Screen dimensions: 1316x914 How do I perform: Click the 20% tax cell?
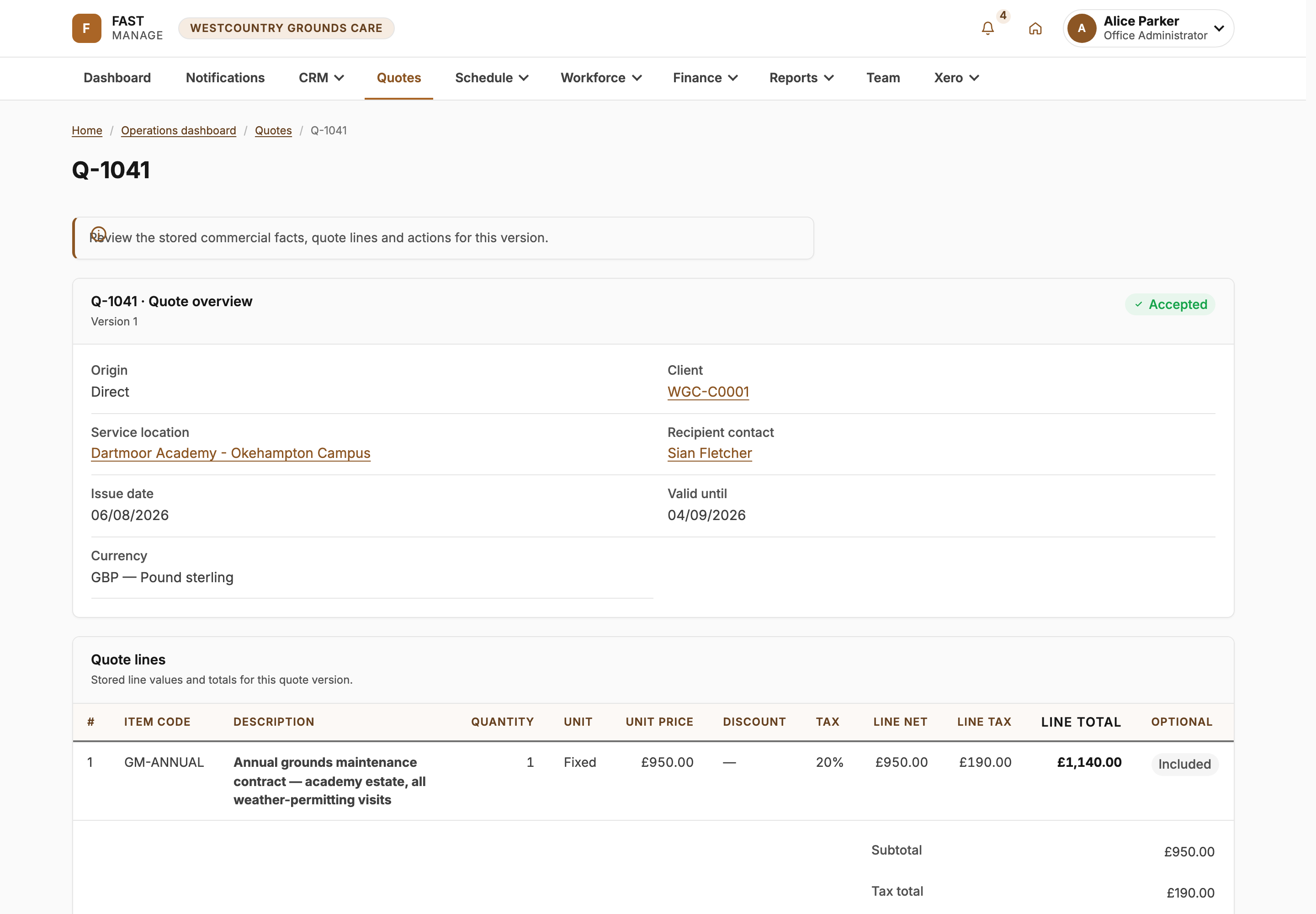[x=829, y=763]
